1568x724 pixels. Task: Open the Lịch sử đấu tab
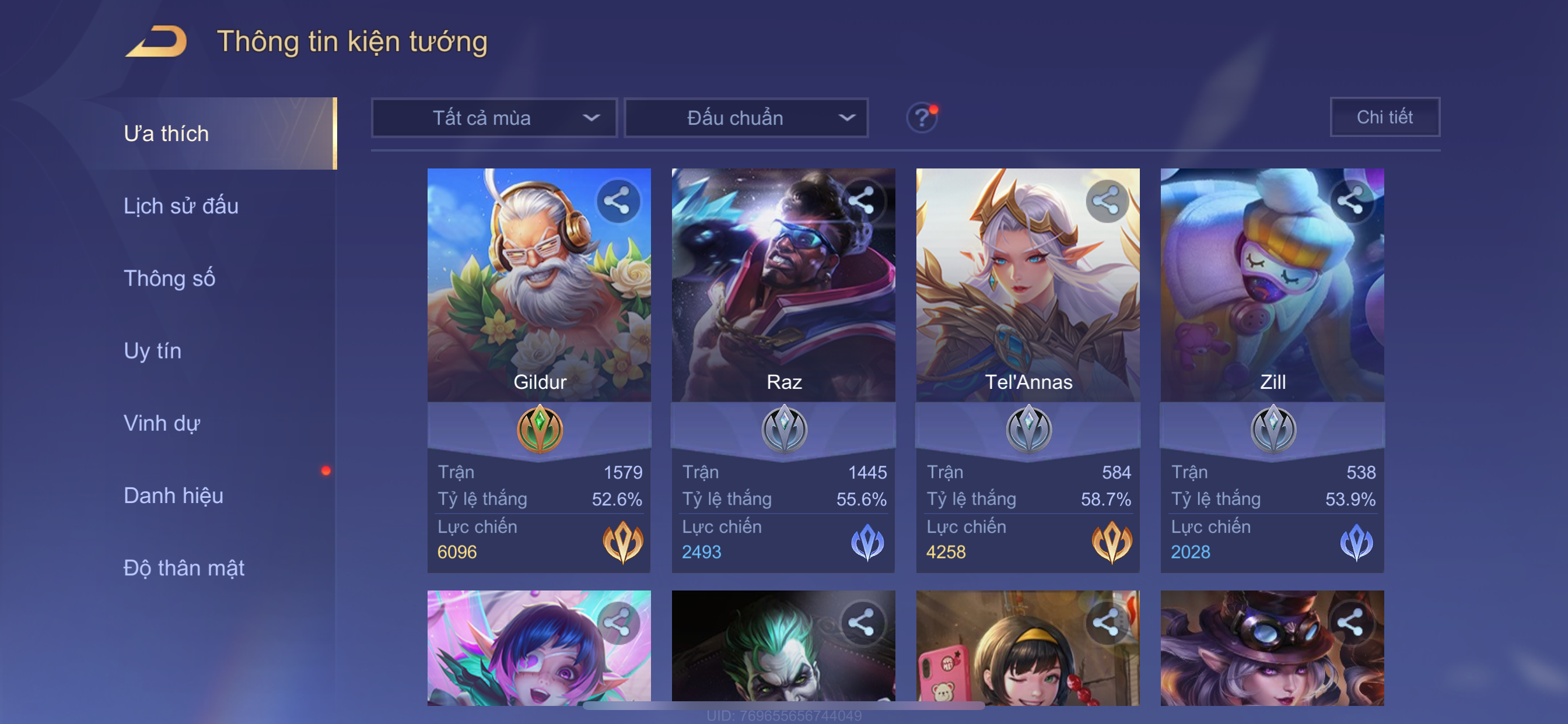click(x=181, y=206)
